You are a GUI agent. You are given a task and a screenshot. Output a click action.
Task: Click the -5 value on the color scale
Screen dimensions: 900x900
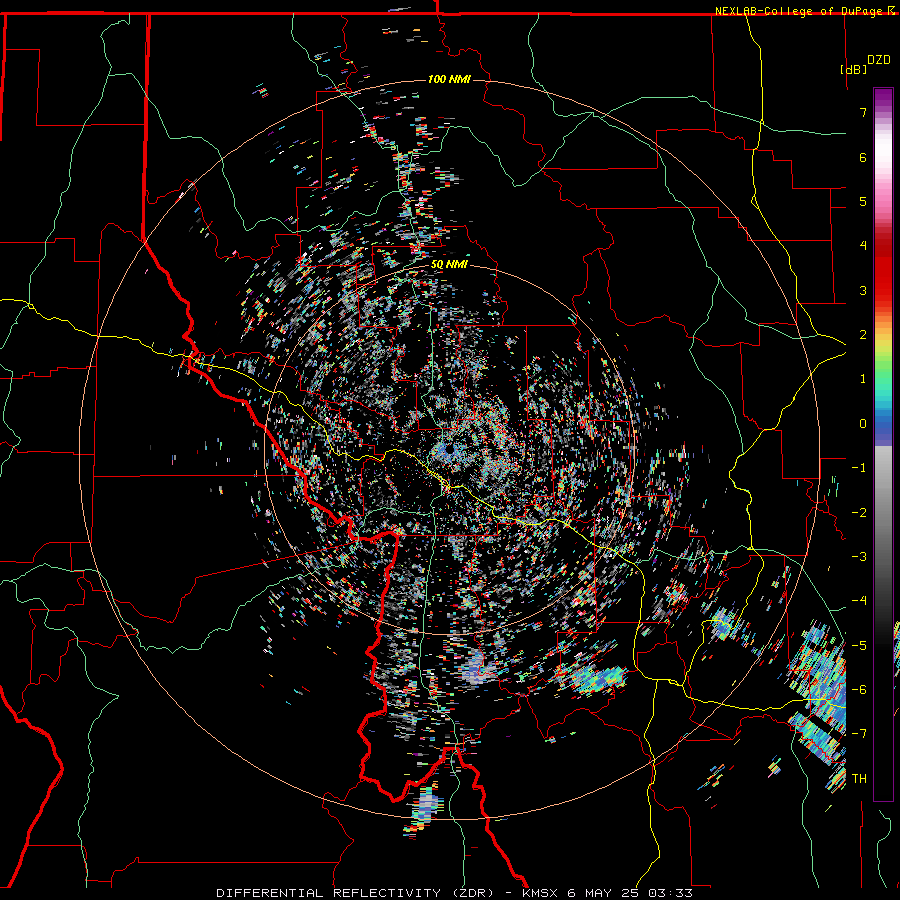859,646
